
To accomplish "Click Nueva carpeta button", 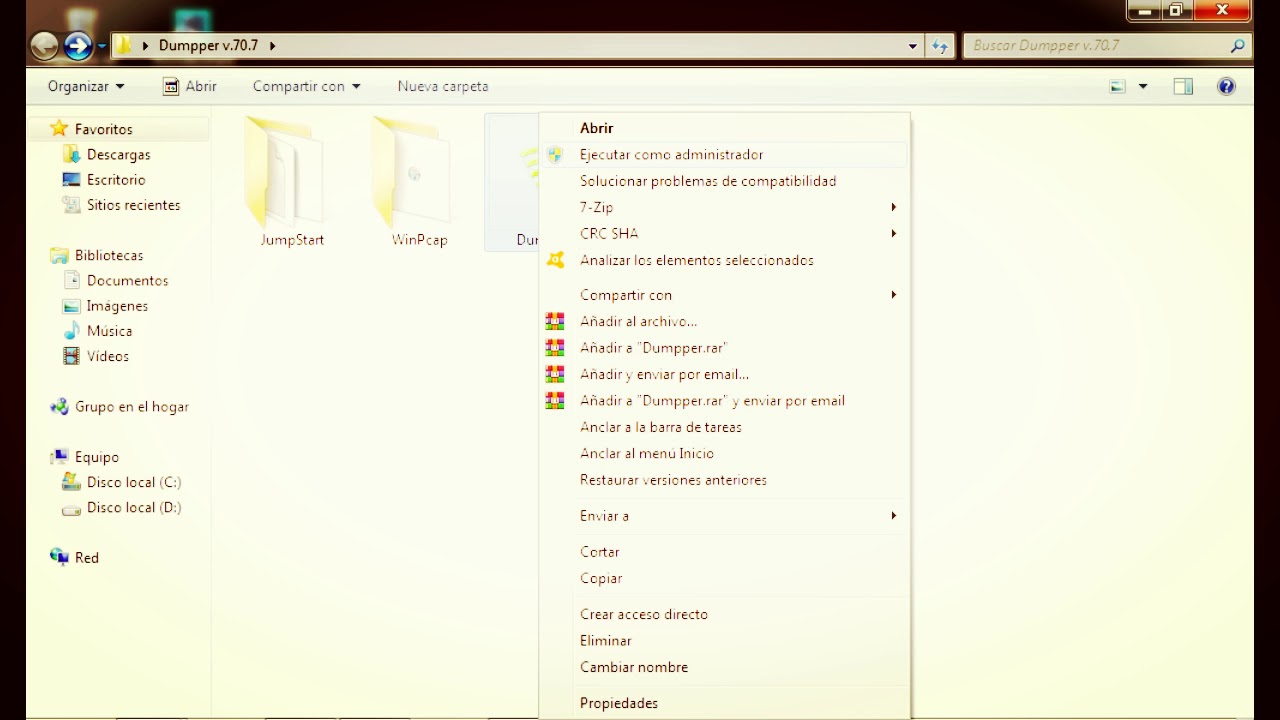I will (443, 86).
